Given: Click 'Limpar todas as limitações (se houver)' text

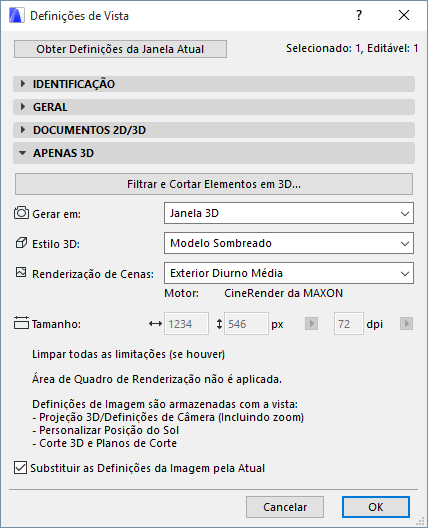Looking at the screenshot, I should pos(128,354).
